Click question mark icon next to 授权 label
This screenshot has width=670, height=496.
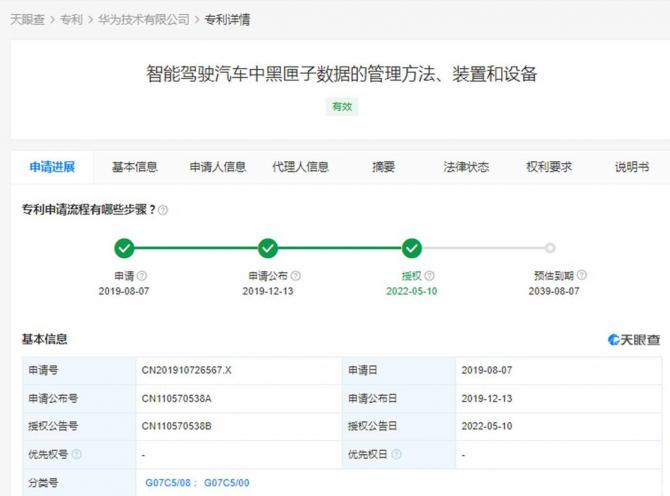point(430,276)
